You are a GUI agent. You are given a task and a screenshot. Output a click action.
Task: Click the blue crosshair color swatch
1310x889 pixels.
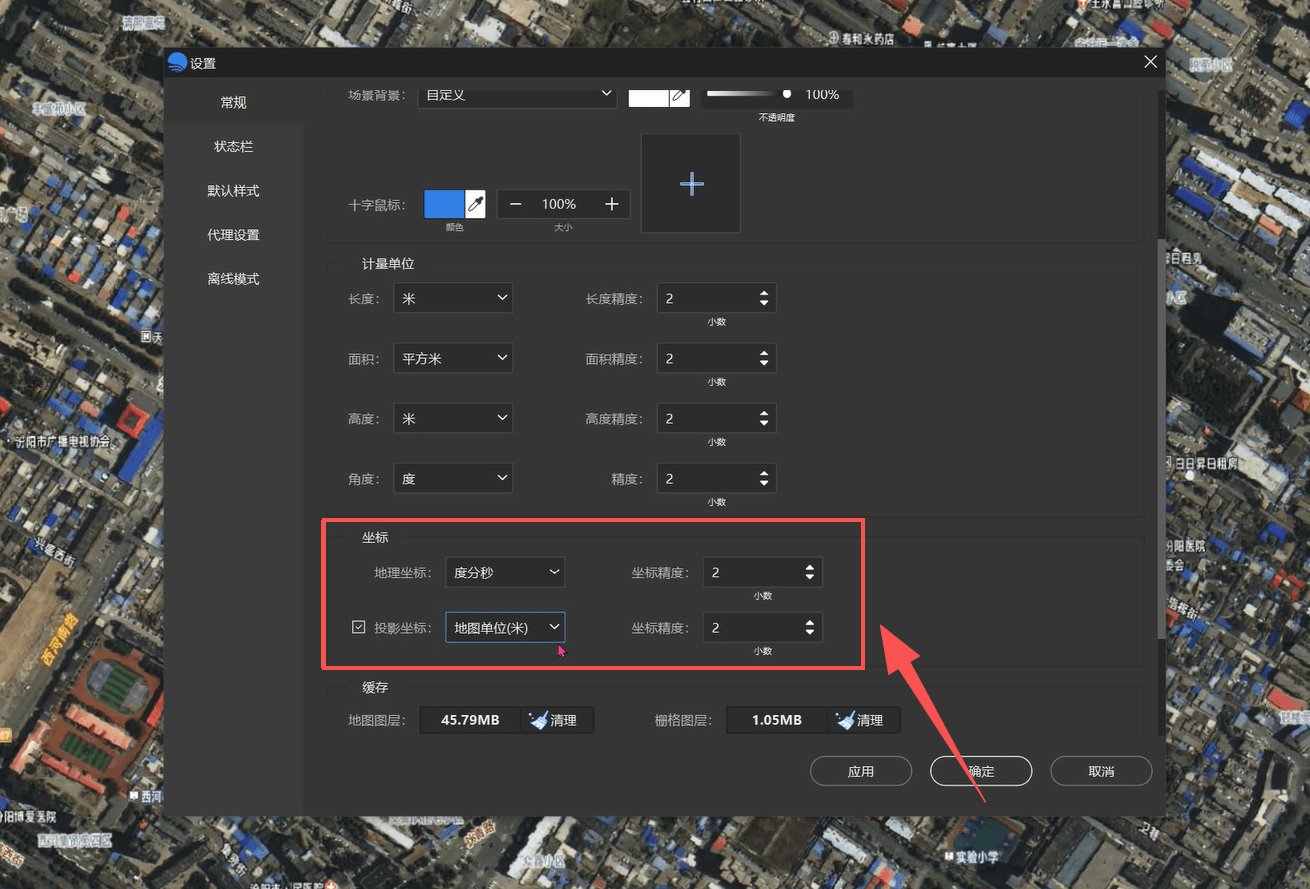444,204
